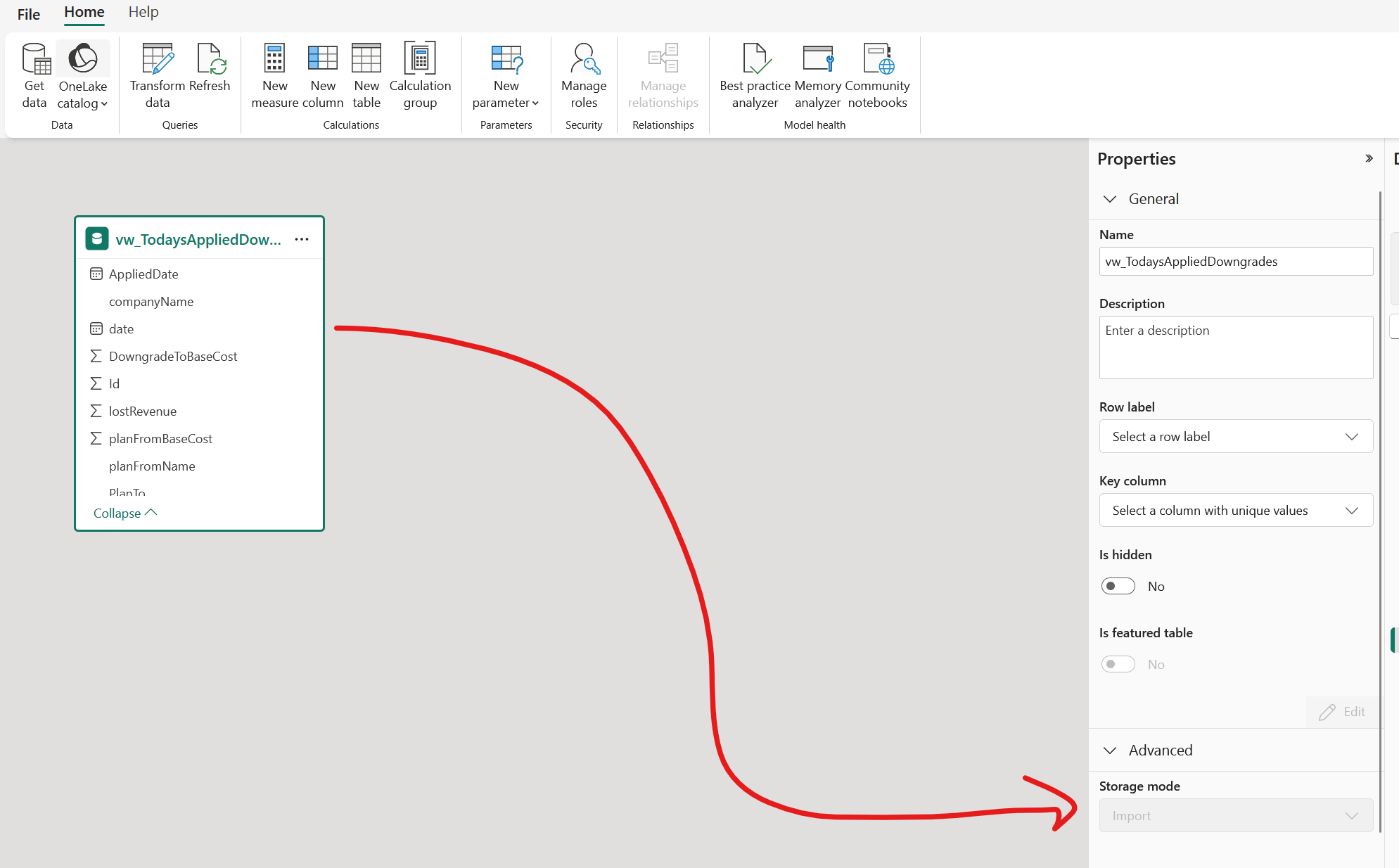Click the table name field in Properties
This screenshot has height=868, width=1399.
(x=1236, y=261)
